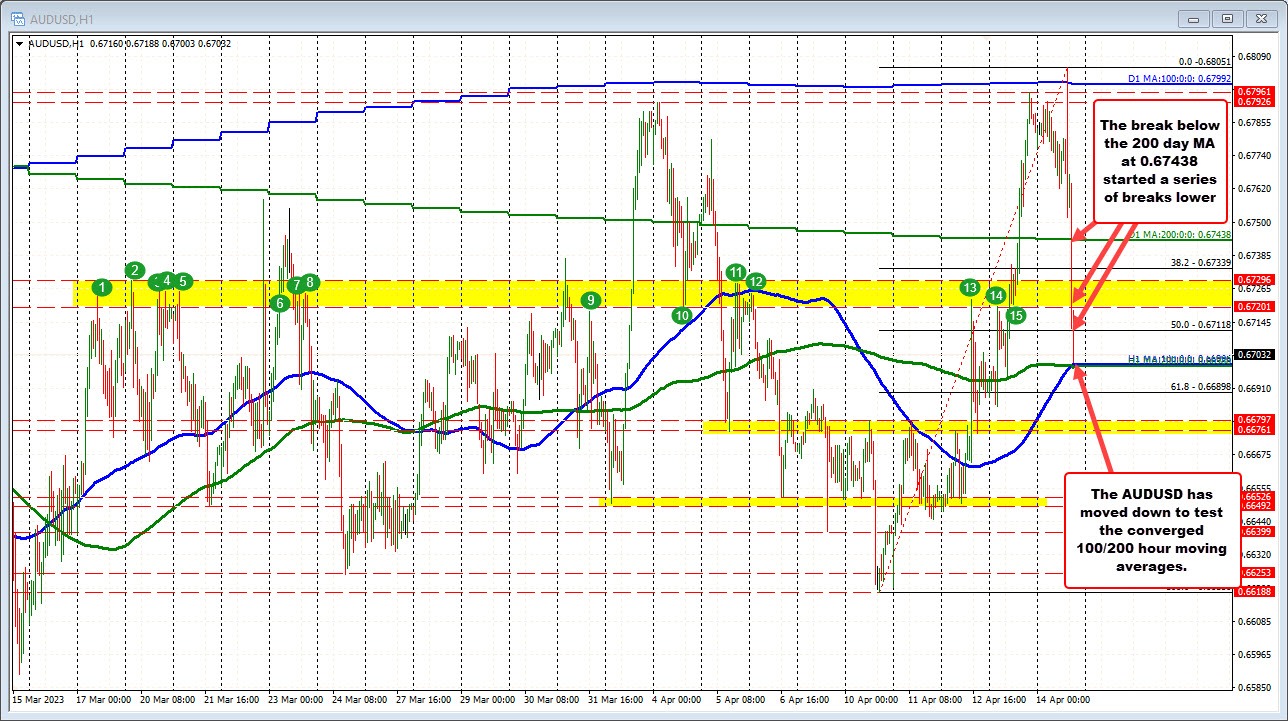Select green marker 13 near yellow band
The height and width of the screenshot is (721, 1288).
click(969, 288)
